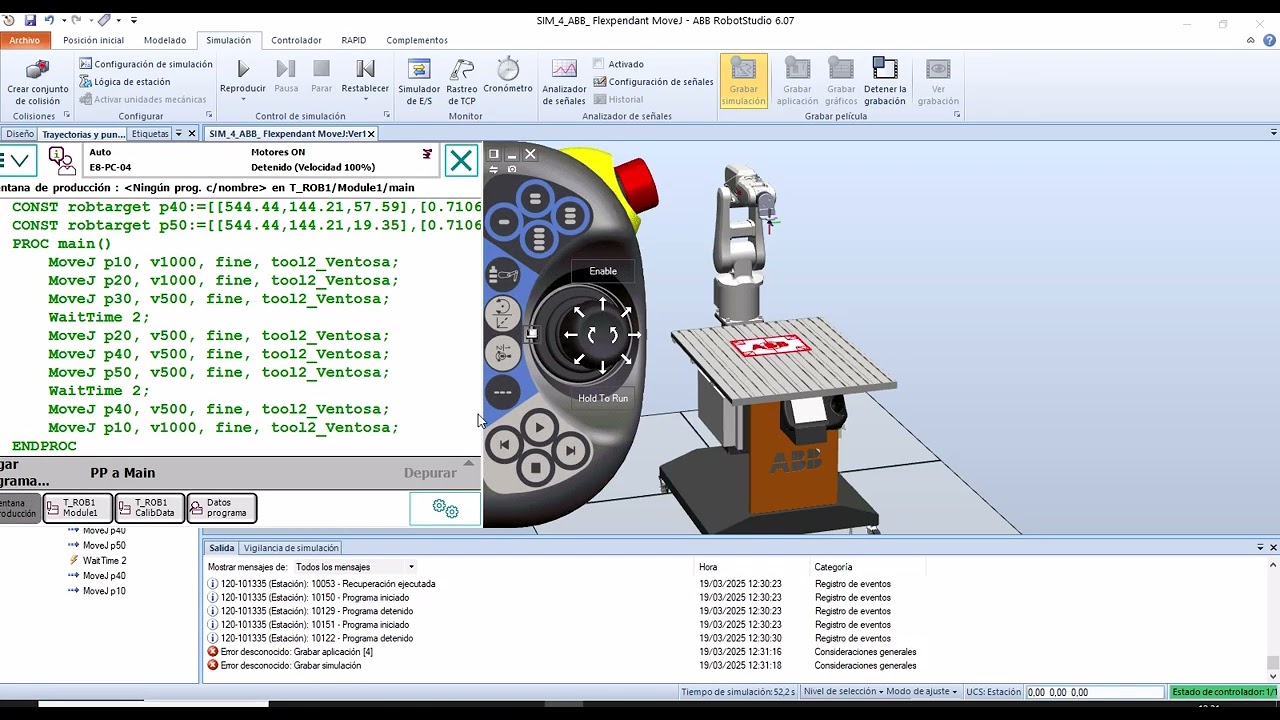Toggle the Grabar simulación button

point(743,80)
